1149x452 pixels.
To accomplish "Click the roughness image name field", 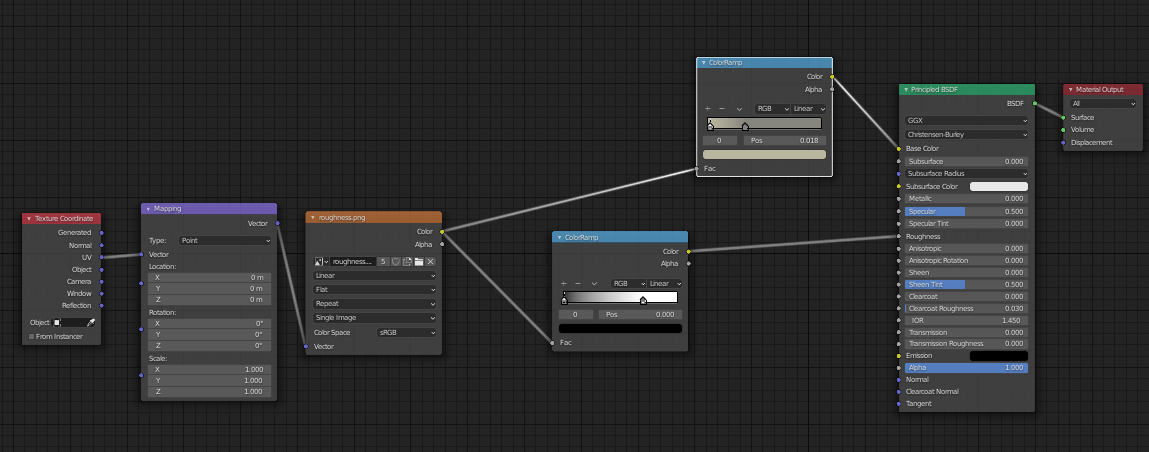I will click(x=353, y=262).
